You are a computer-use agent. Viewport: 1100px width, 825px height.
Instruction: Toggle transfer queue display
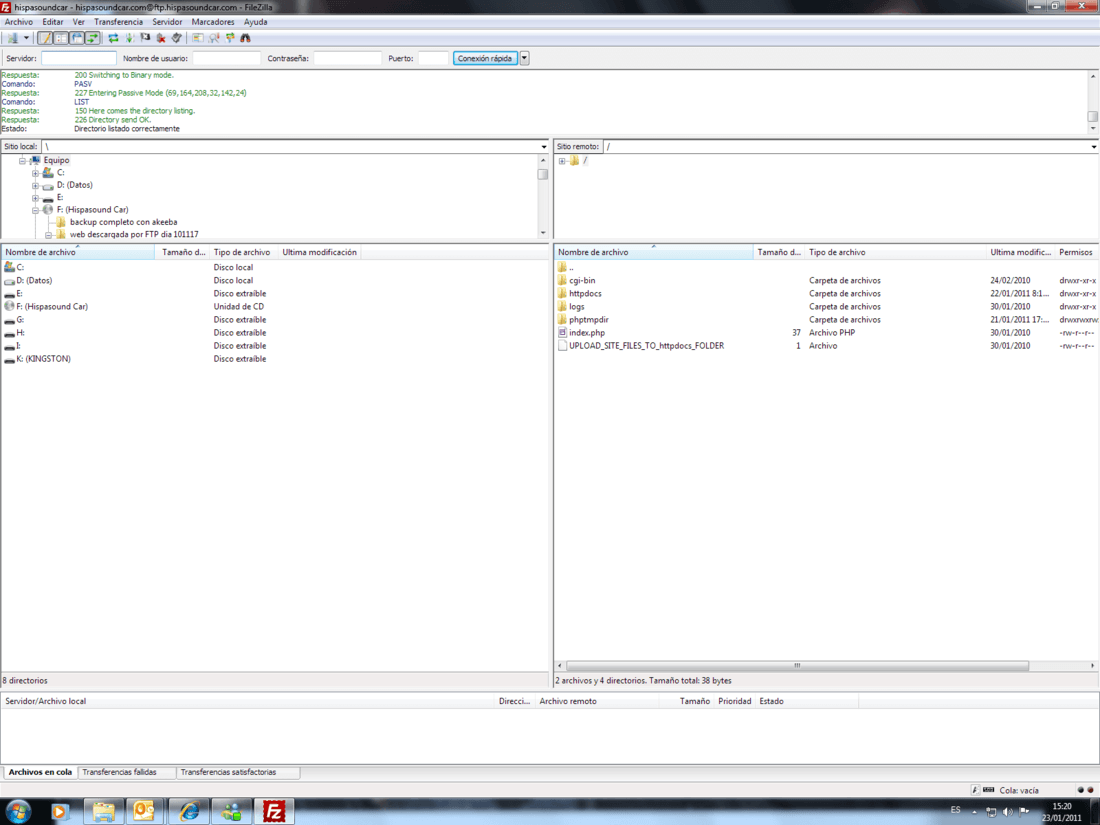pos(93,38)
